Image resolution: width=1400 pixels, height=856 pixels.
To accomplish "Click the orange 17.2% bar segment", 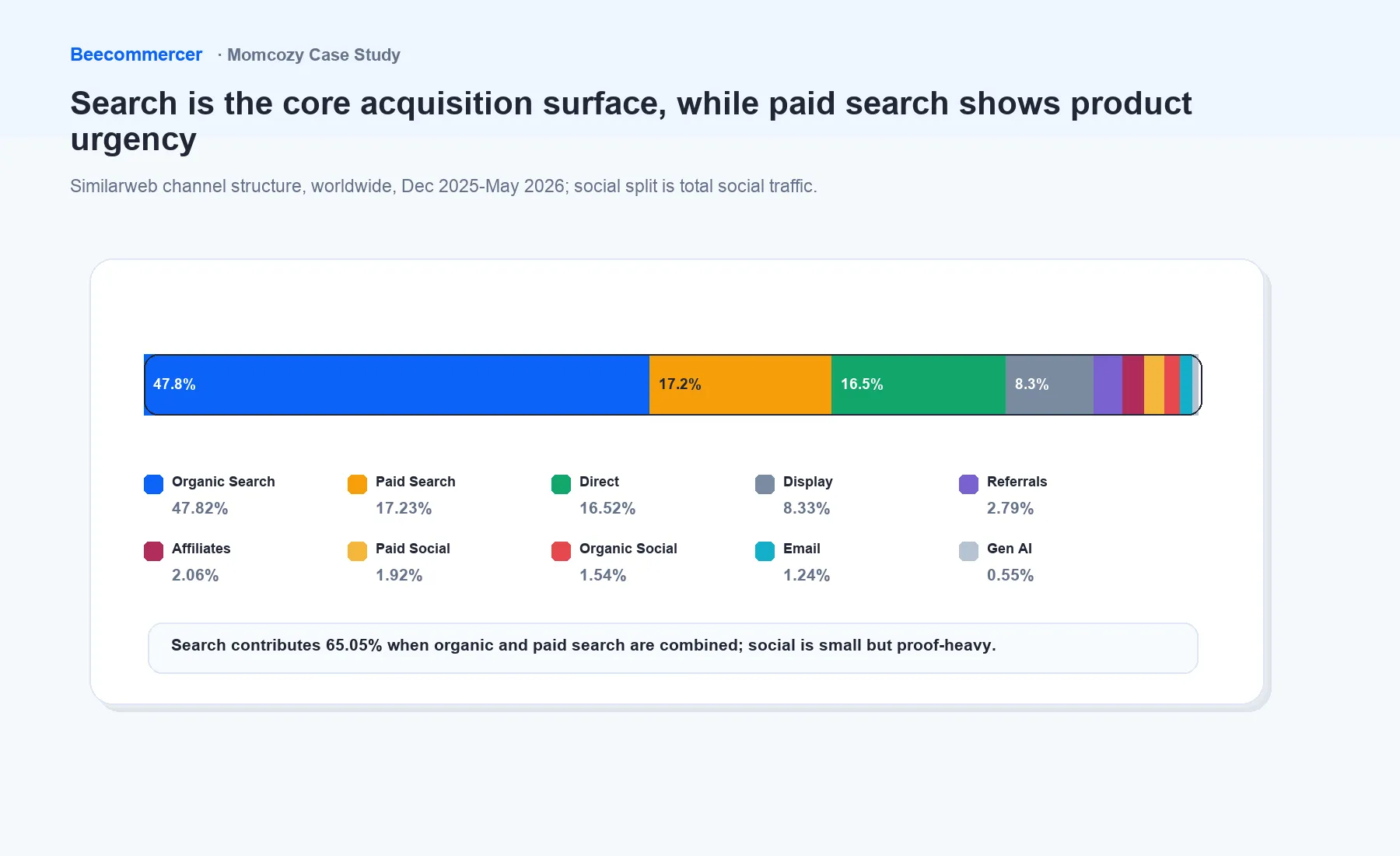I will 740,384.
